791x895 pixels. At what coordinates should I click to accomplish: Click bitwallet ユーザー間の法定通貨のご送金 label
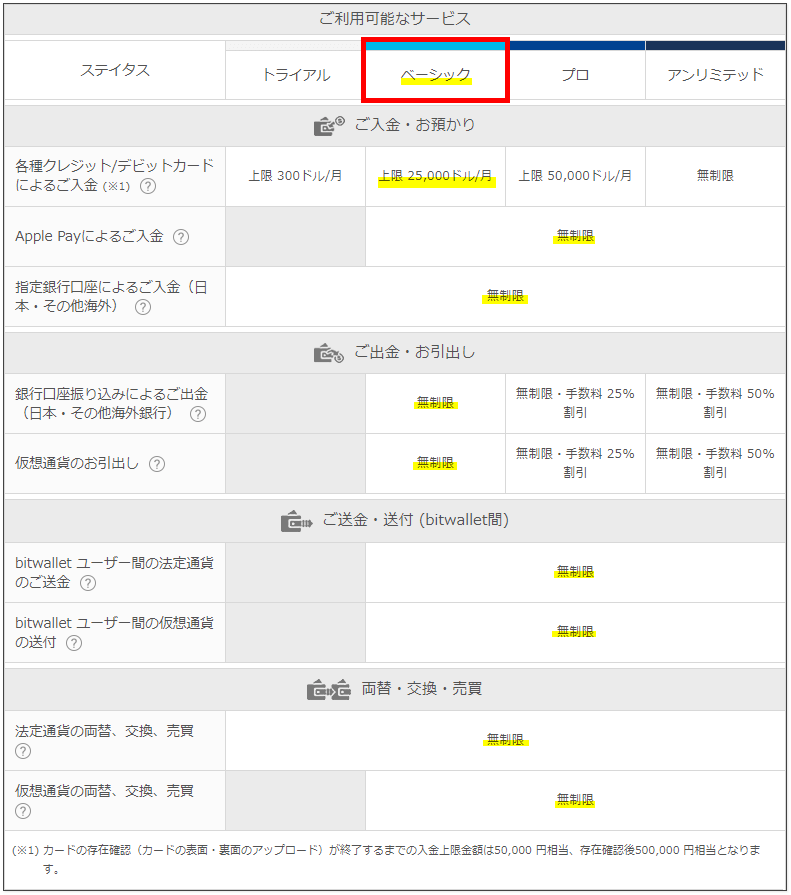tap(114, 573)
